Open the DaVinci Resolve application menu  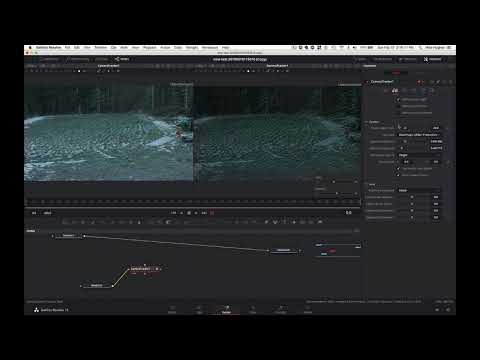click(49, 48)
